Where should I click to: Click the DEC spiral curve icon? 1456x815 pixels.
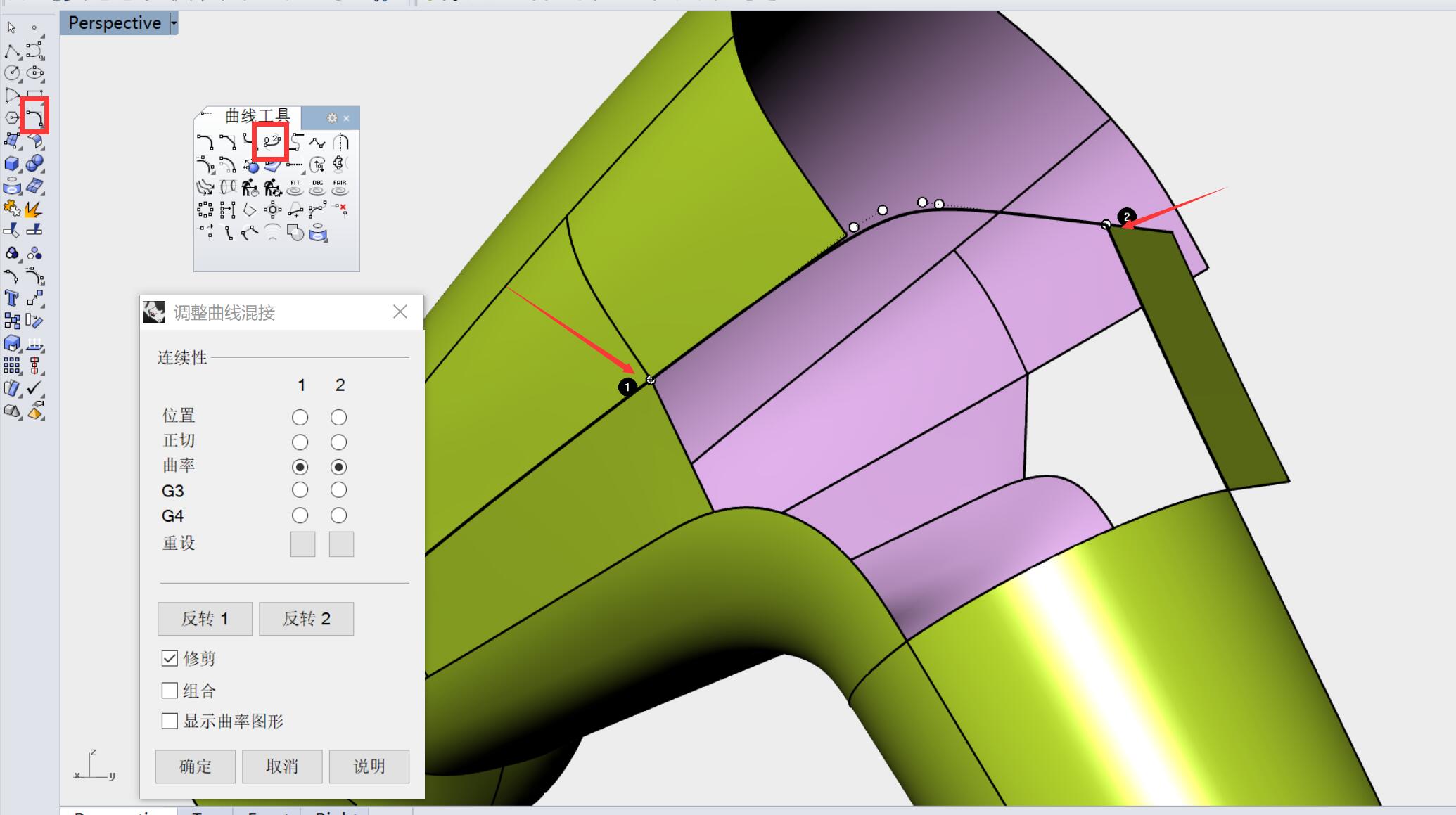[317, 187]
